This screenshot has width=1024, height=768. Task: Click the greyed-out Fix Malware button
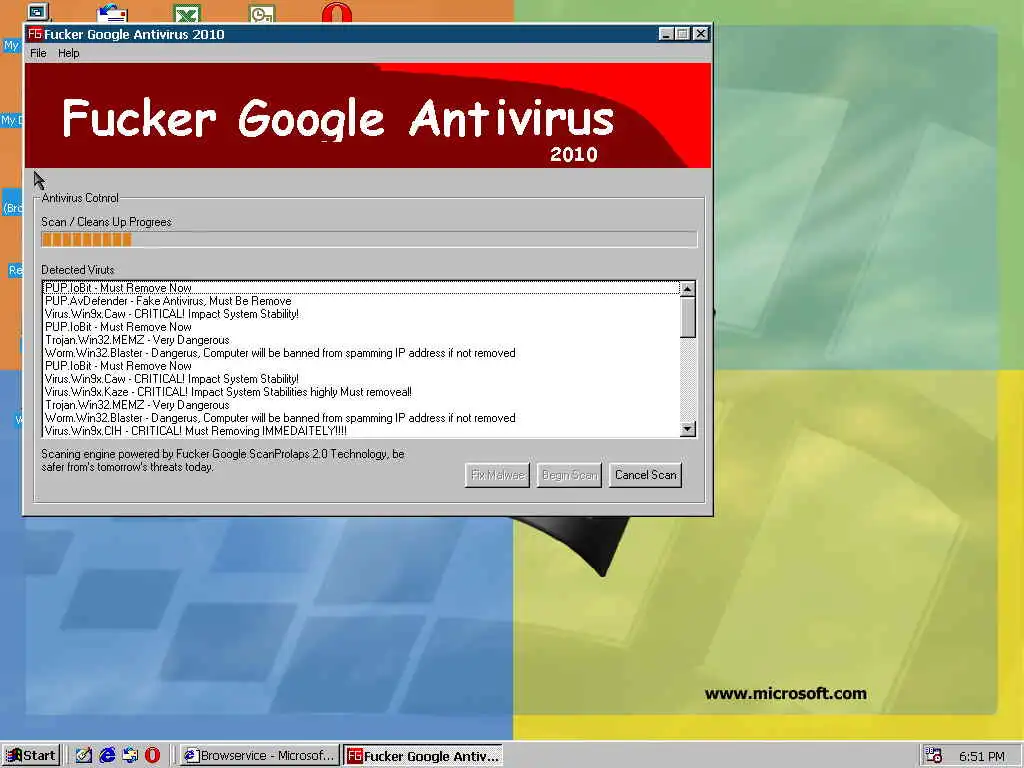coord(497,475)
